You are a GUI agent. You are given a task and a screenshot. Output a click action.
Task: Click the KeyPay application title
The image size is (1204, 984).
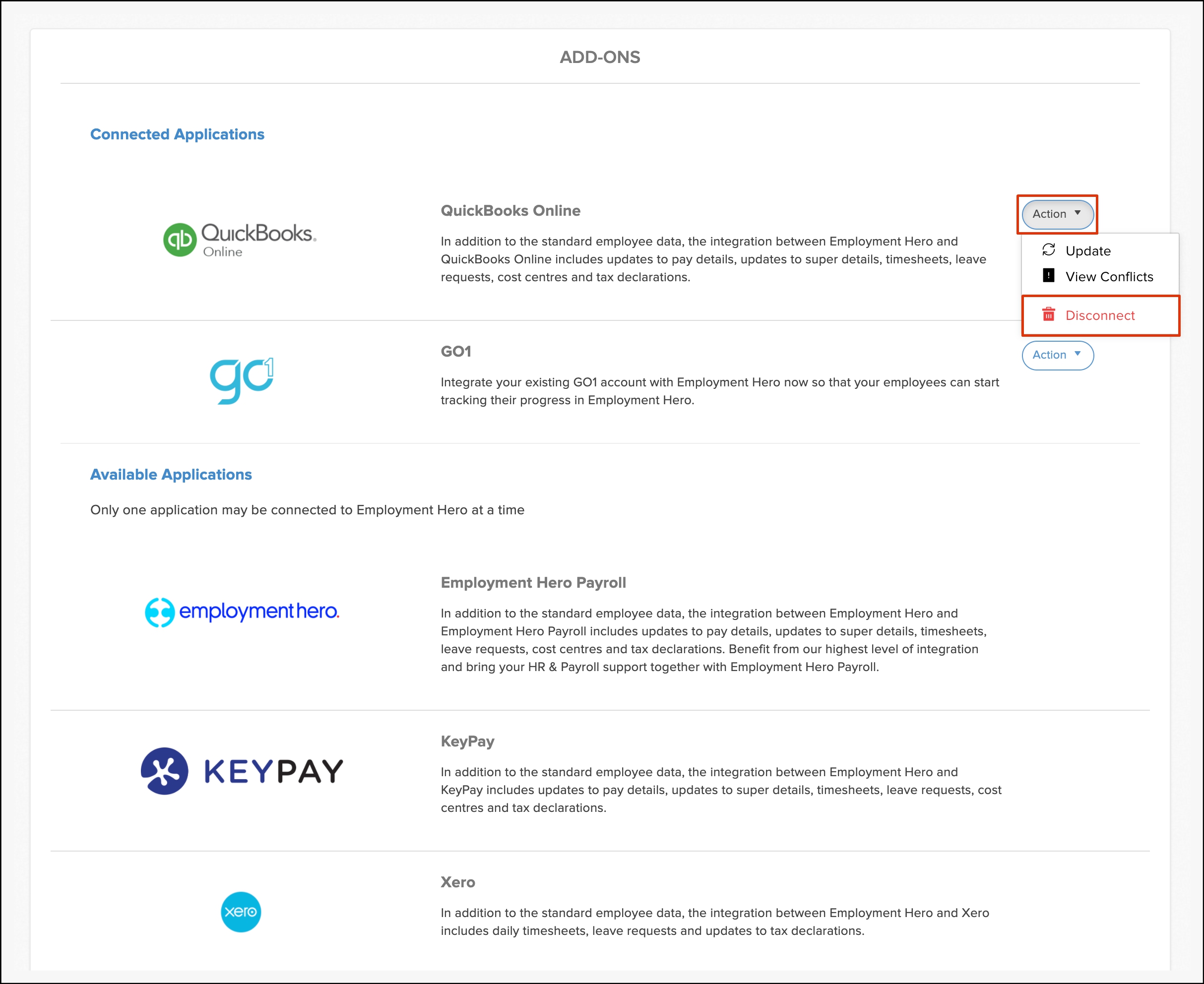pyautogui.click(x=467, y=741)
